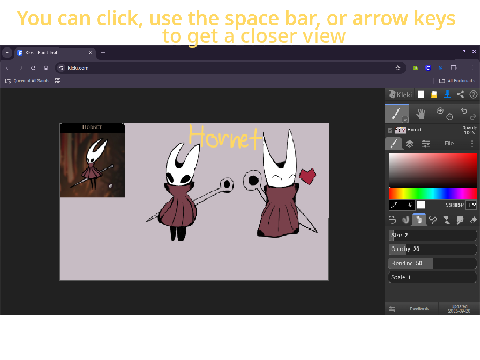
Task: Click the green extension icon
Action: pyautogui.click(x=415, y=68)
